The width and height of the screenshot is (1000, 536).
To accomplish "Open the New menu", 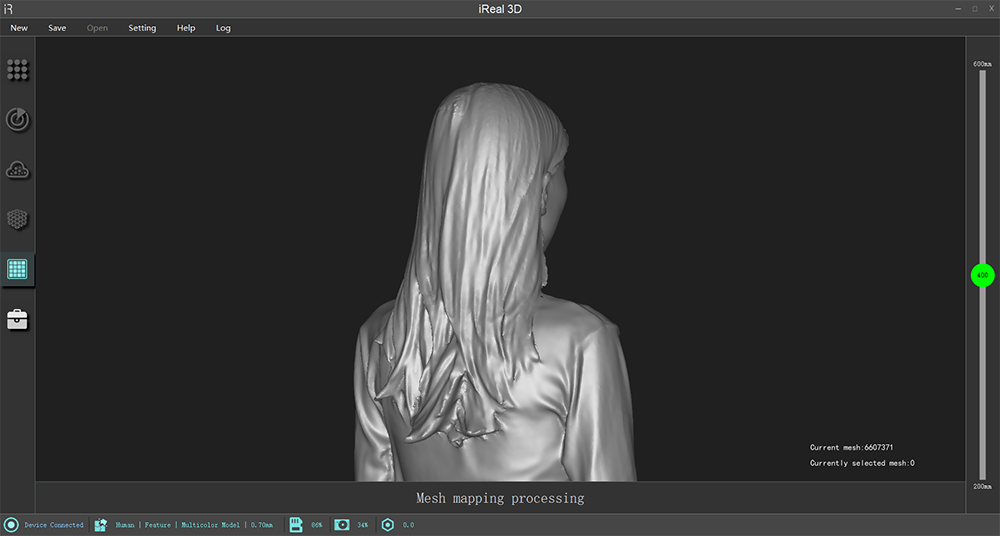I will [x=19, y=28].
